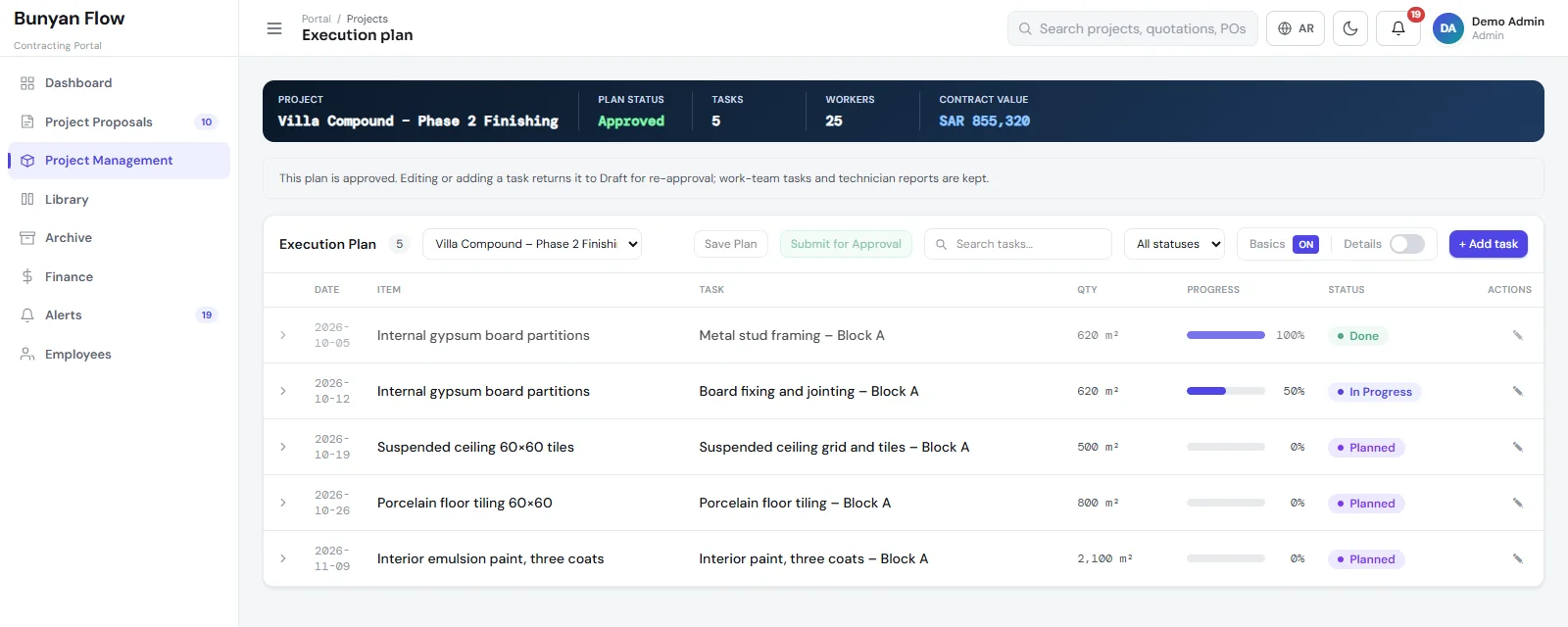Image resolution: width=1568 pixels, height=627 pixels.
Task: Expand the Interior paint Block A row
Action: (x=283, y=558)
